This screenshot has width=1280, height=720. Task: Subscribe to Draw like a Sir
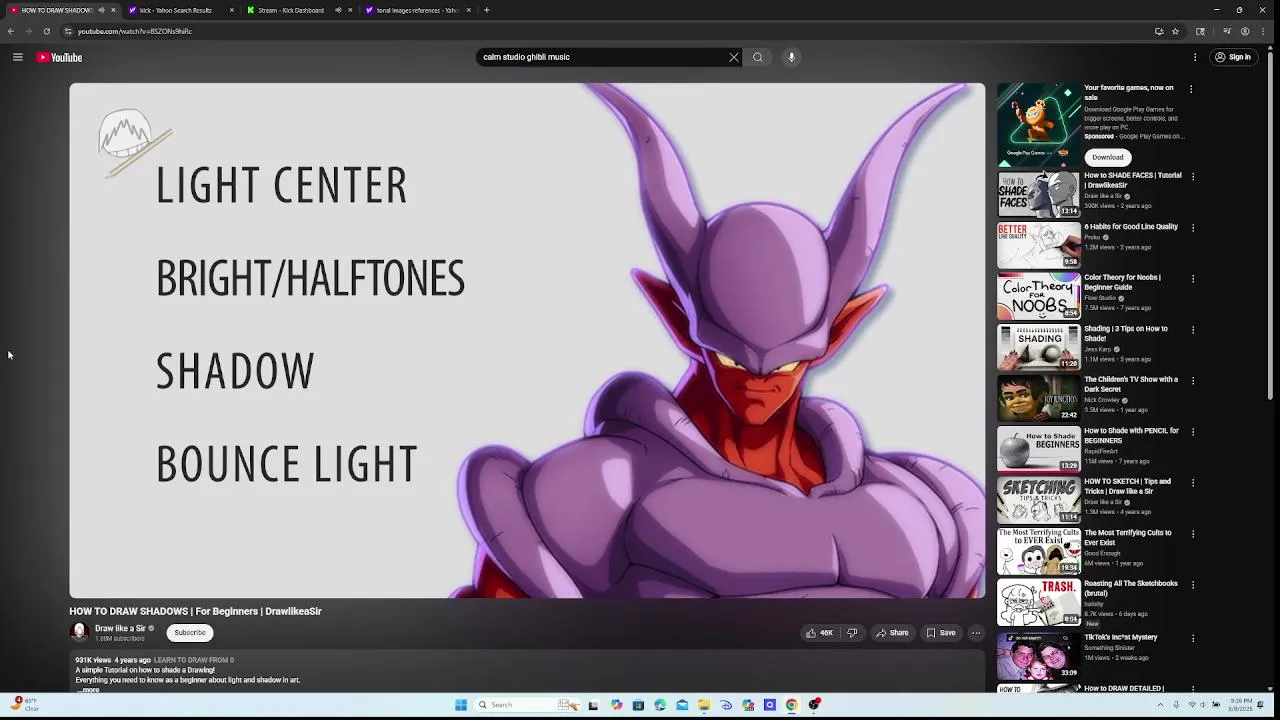(190, 632)
